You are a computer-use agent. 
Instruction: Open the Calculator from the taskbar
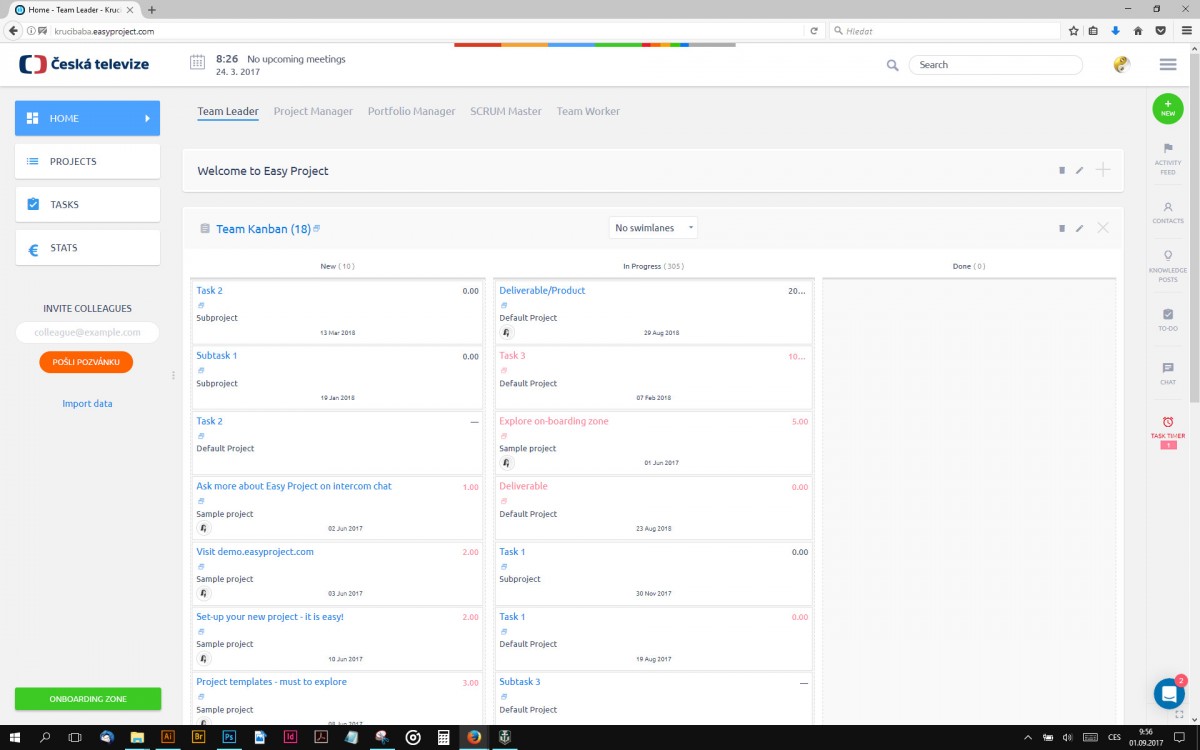pyautogui.click(x=443, y=737)
